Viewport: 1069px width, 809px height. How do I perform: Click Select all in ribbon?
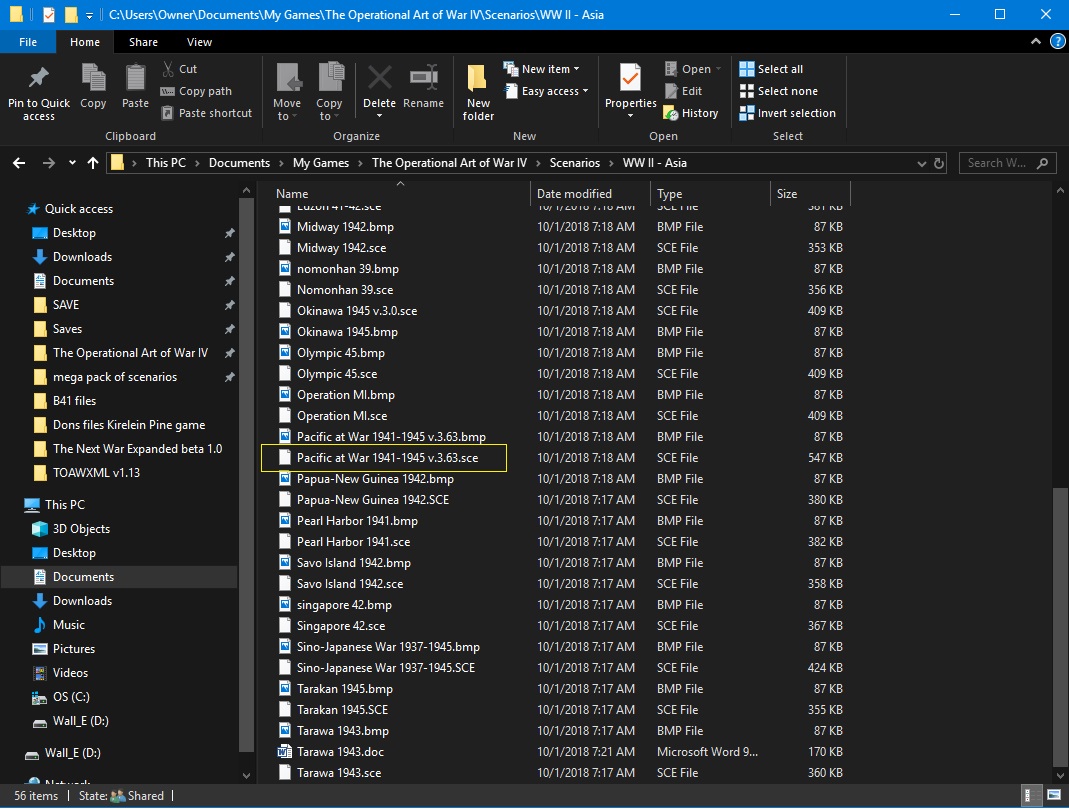coord(771,69)
